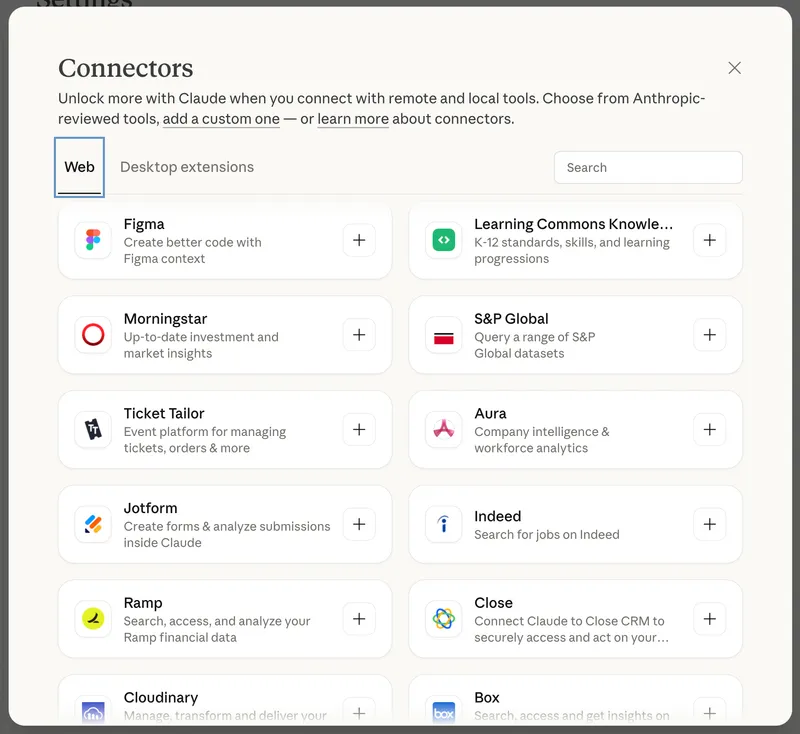Image resolution: width=800 pixels, height=734 pixels.
Task: Click the Aura connector icon
Action: 443,429
